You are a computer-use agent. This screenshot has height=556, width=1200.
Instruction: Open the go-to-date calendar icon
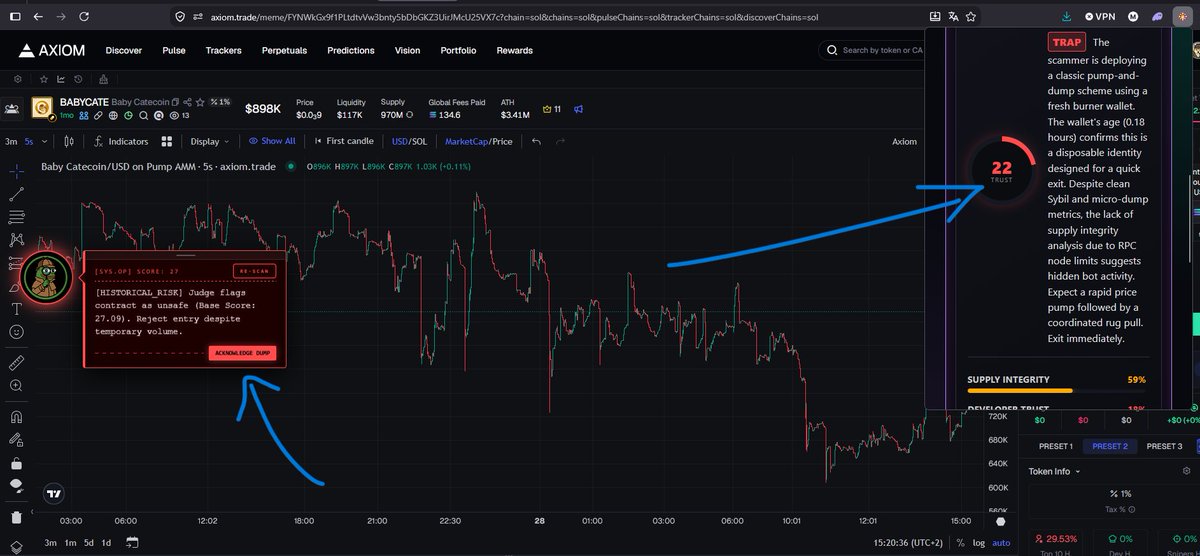132,543
